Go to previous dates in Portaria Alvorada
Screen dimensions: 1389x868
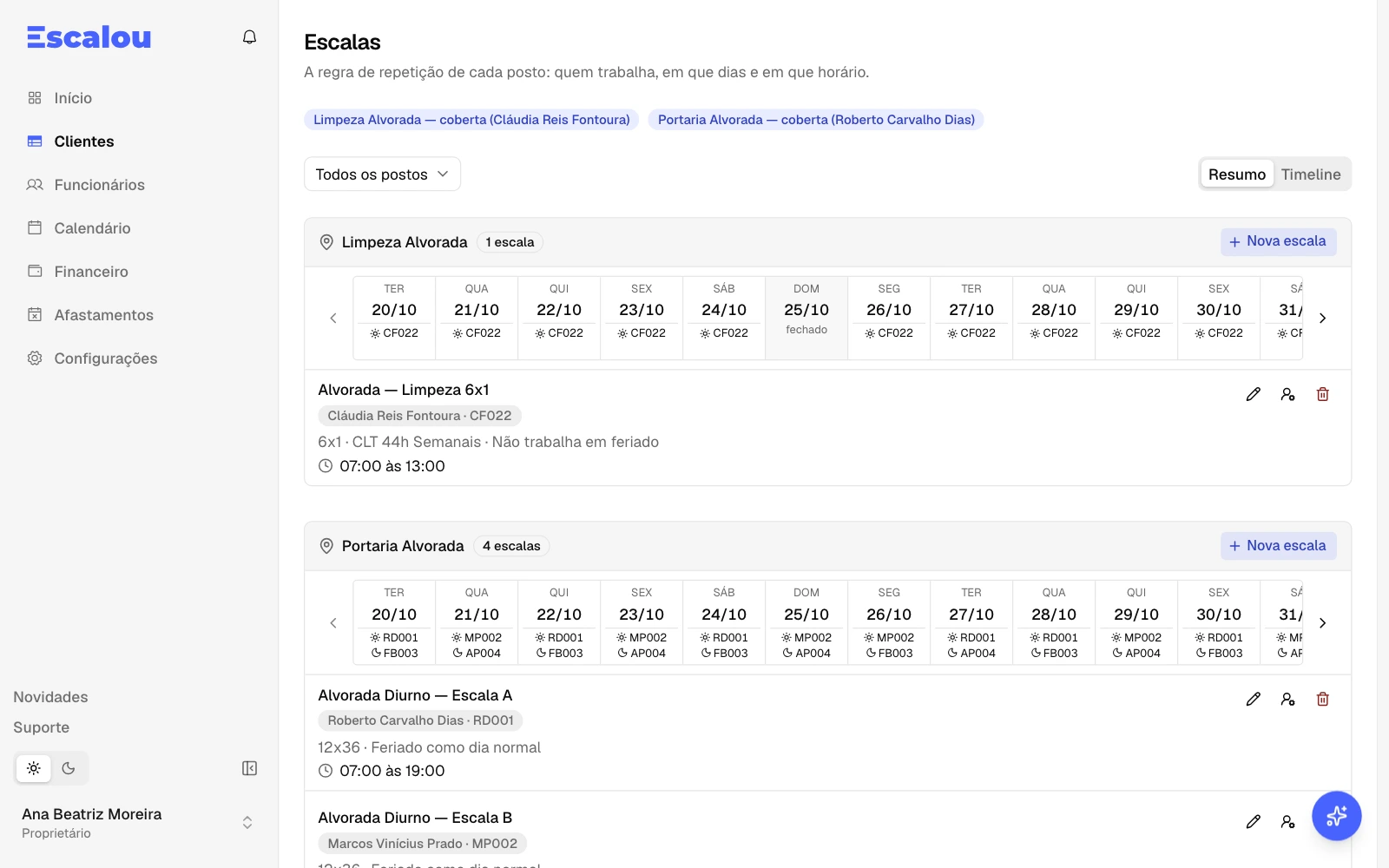333,623
